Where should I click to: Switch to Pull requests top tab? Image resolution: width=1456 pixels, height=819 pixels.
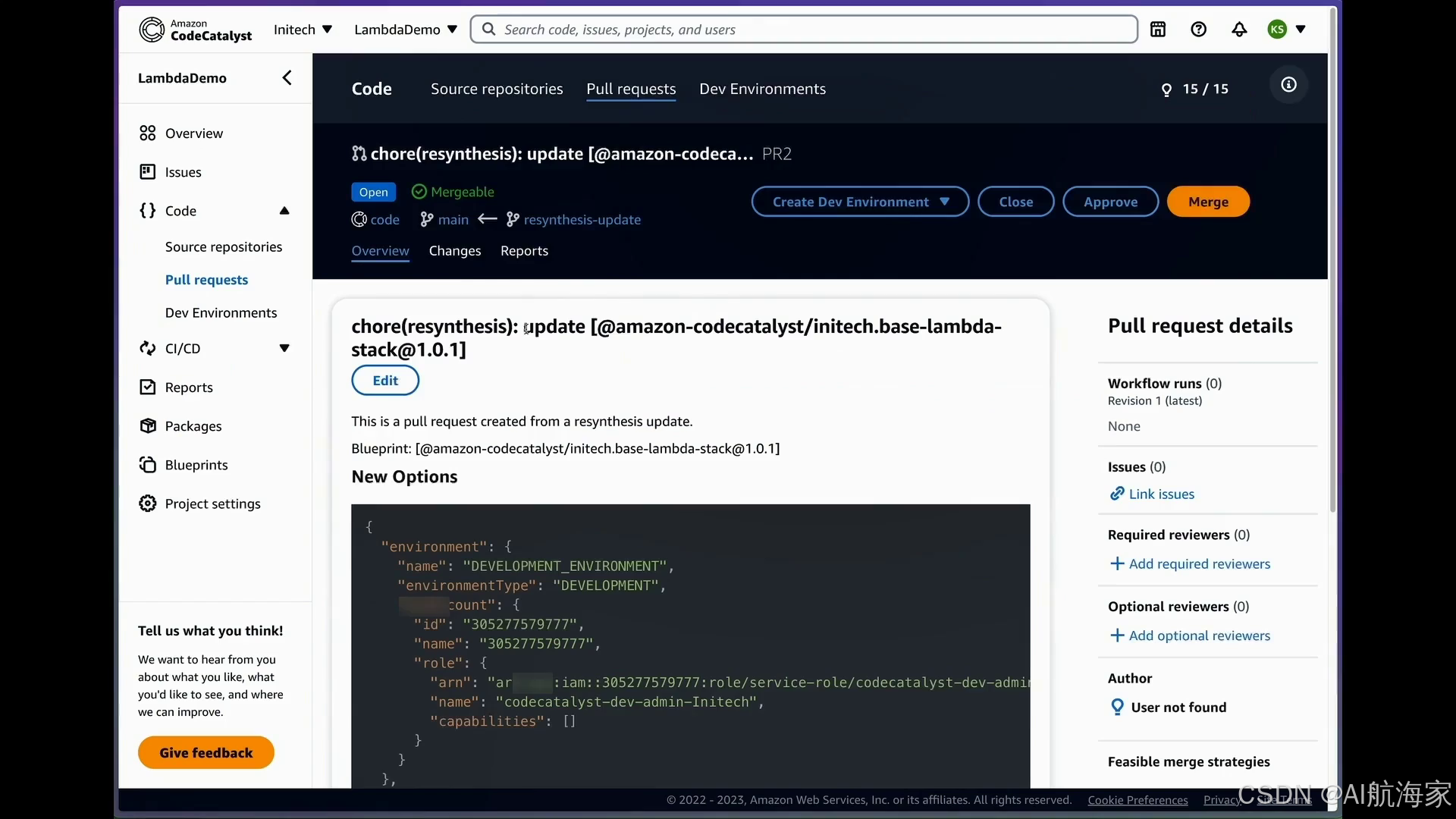pyautogui.click(x=631, y=89)
